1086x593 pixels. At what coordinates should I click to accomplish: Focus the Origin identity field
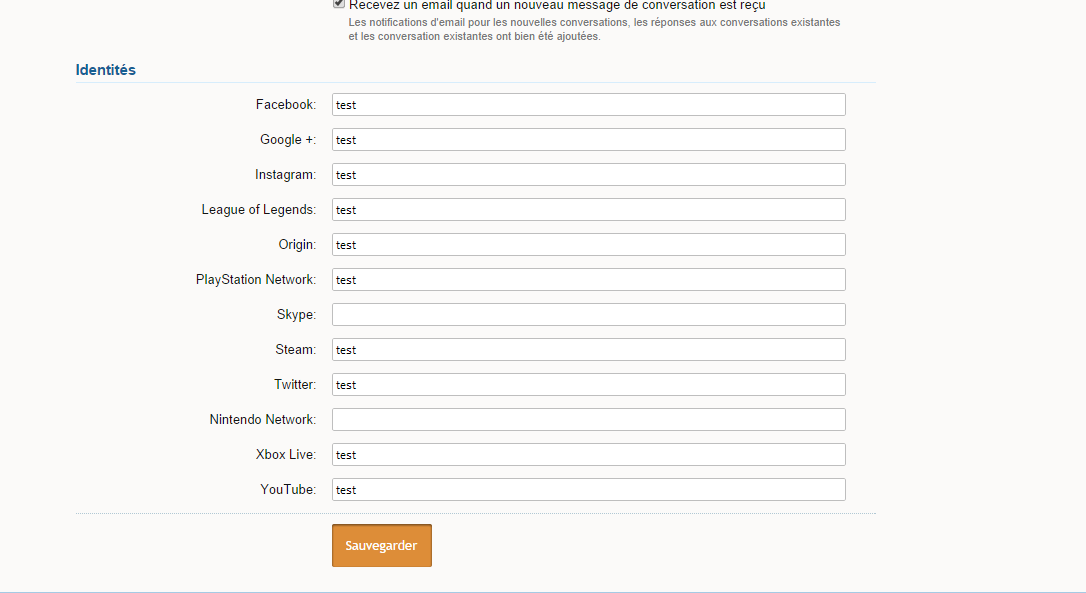click(x=589, y=245)
